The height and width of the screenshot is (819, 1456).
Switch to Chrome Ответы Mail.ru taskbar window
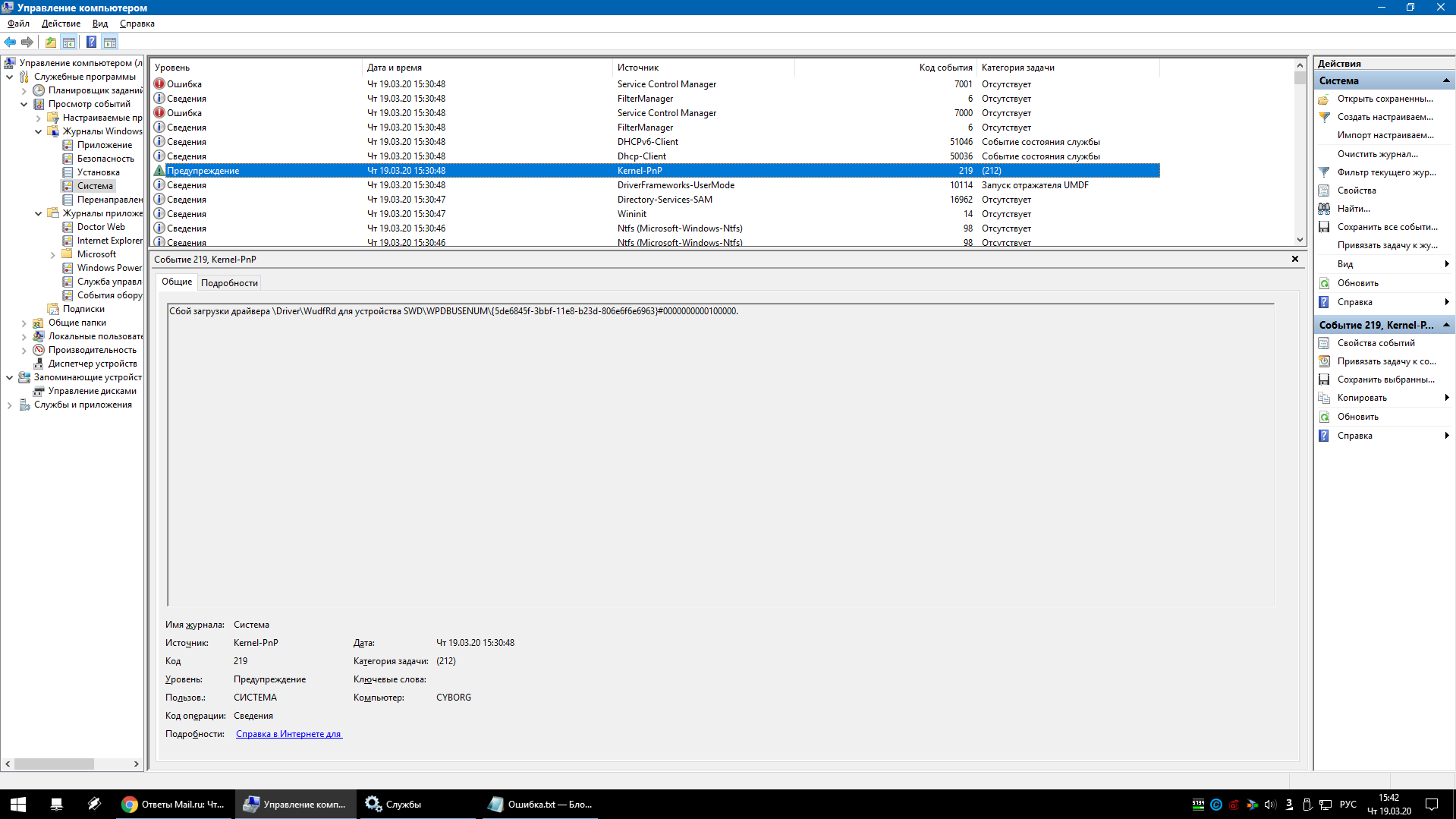click(x=175, y=805)
